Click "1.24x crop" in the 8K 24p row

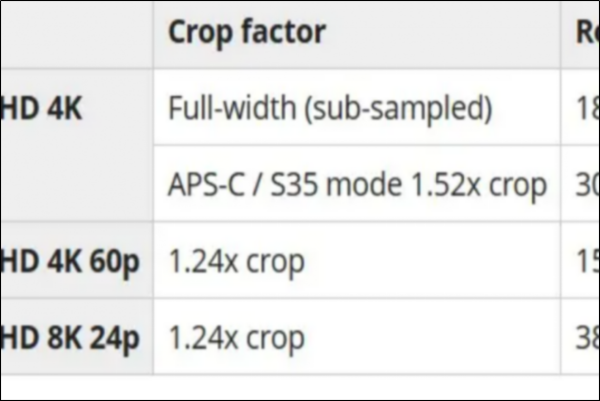pos(236,338)
